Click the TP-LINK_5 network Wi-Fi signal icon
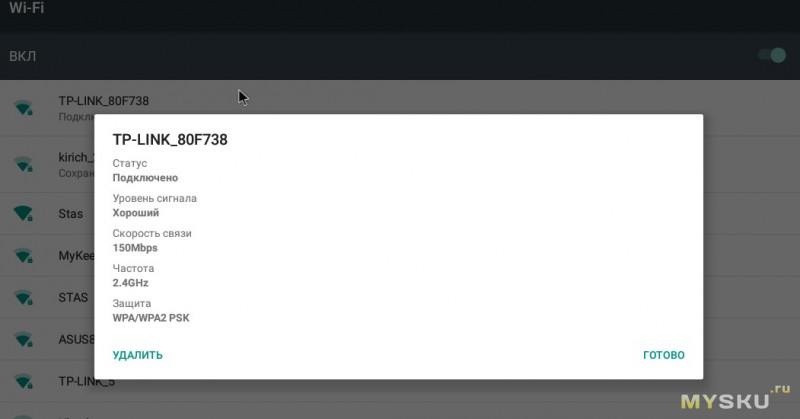This screenshot has width=800, height=419. pos(23,381)
